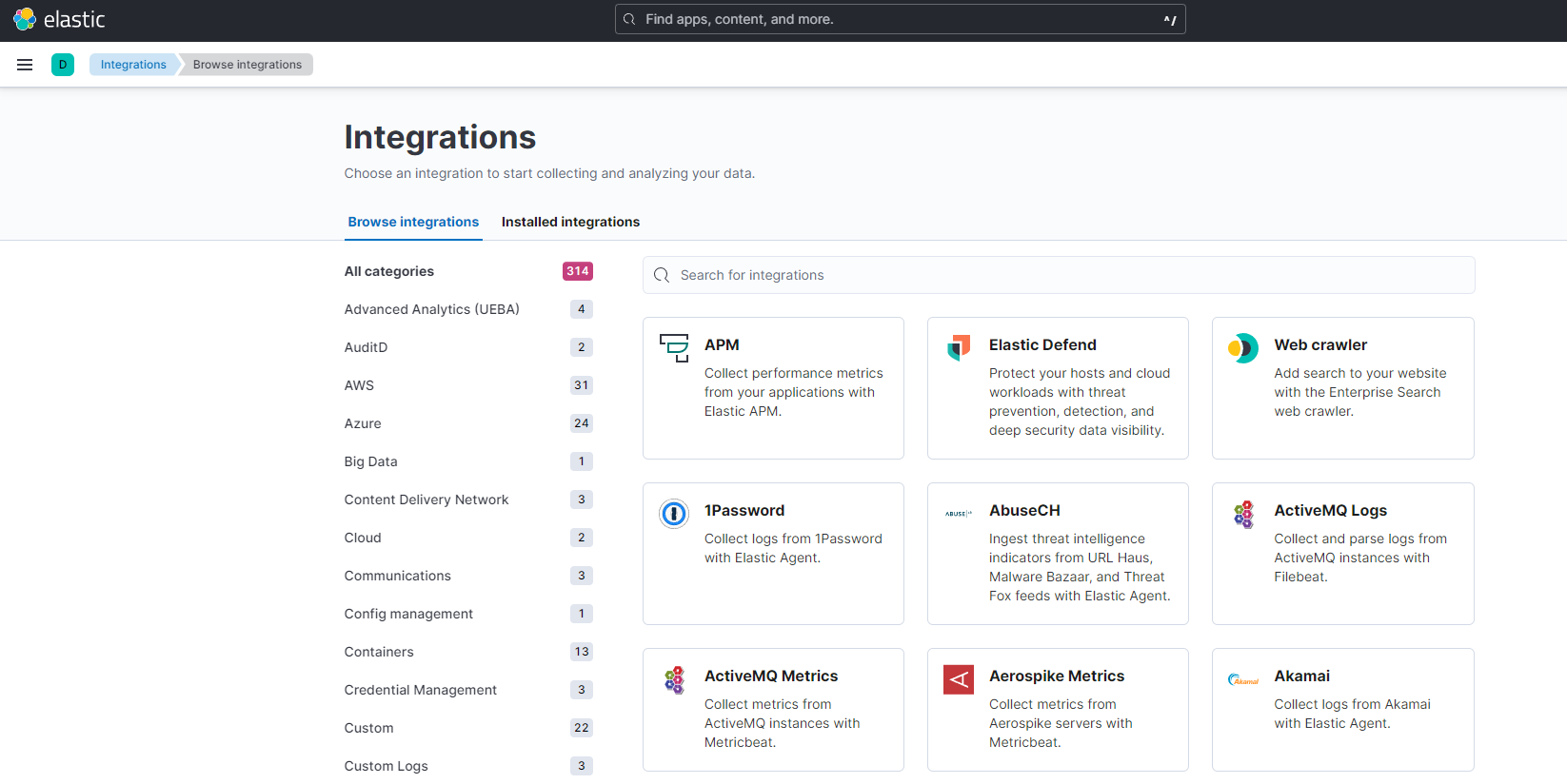1567x784 pixels.
Task: Click the ActiveMQ Logs icon
Action: [1243, 514]
